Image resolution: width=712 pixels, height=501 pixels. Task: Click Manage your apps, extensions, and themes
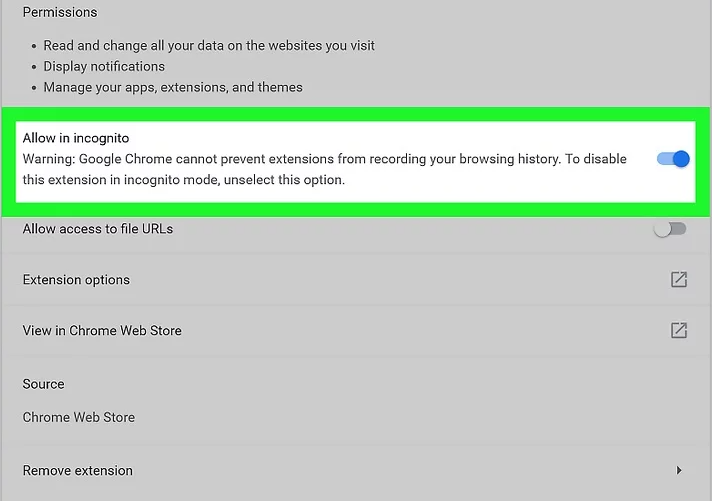coord(173,87)
